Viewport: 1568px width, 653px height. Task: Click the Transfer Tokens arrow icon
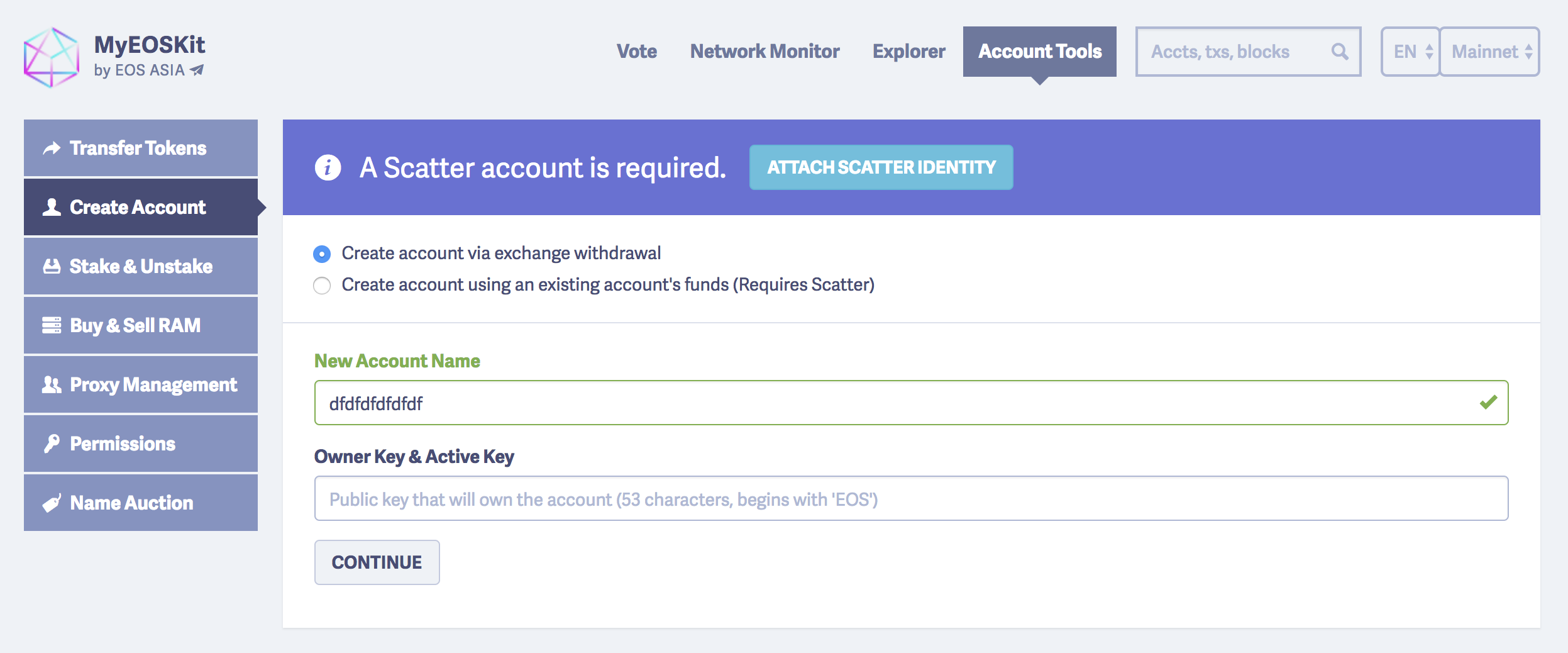click(x=52, y=148)
